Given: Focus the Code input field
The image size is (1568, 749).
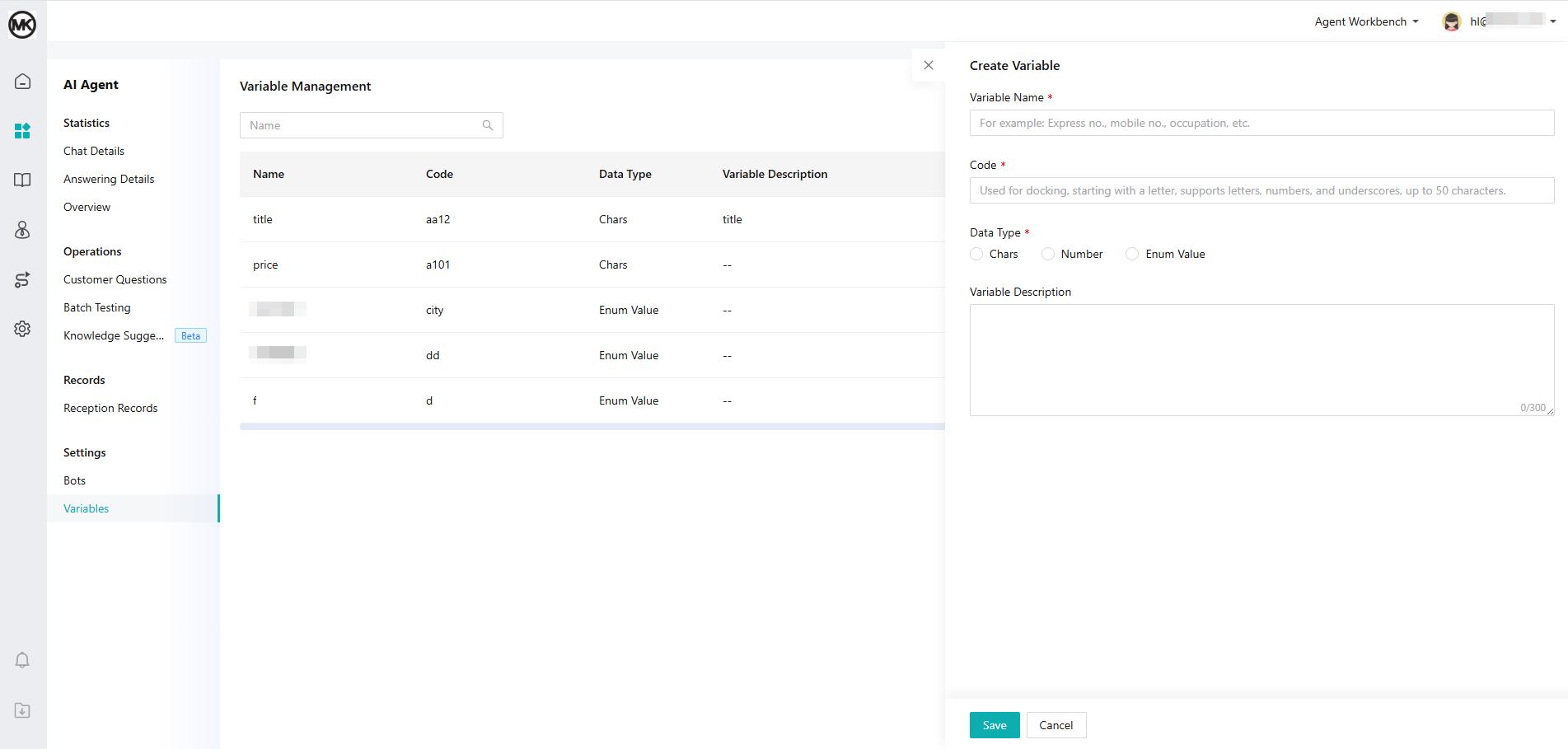Looking at the screenshot, I should pos(1261,190).
